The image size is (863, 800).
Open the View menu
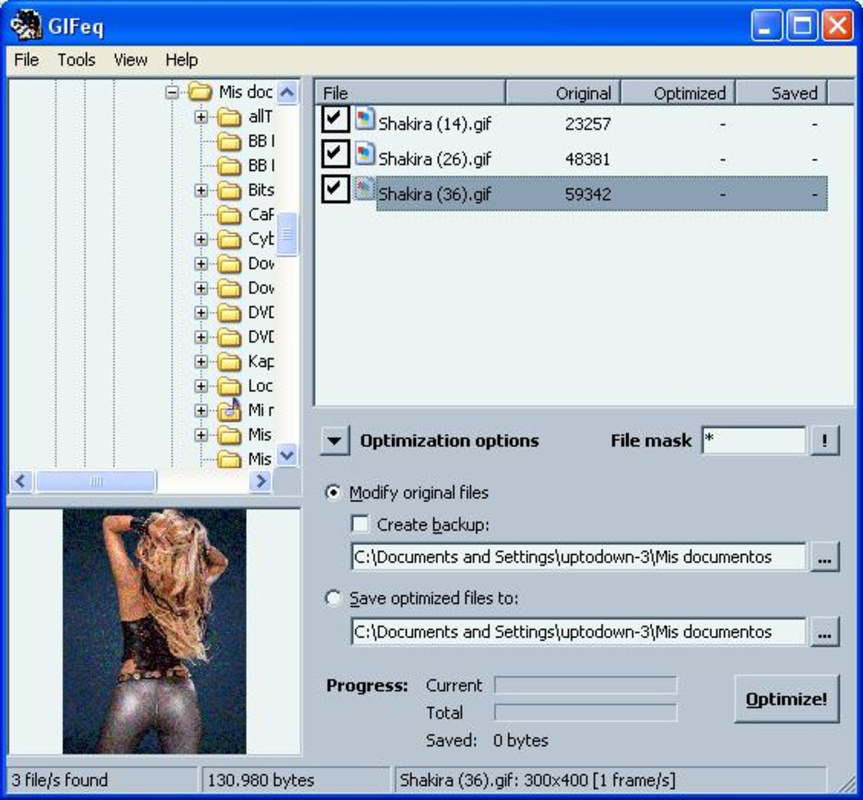pos(130,59)
